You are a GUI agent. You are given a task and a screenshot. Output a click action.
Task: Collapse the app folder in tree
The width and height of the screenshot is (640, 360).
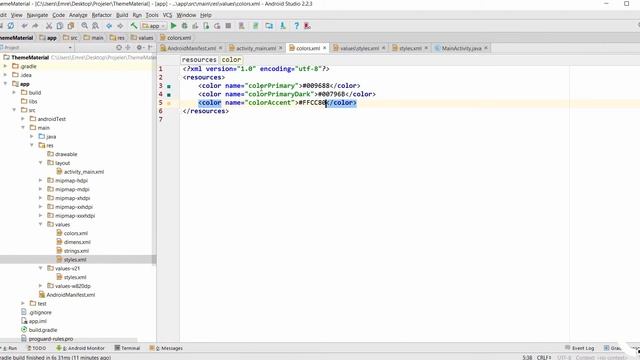pos(5,84)
